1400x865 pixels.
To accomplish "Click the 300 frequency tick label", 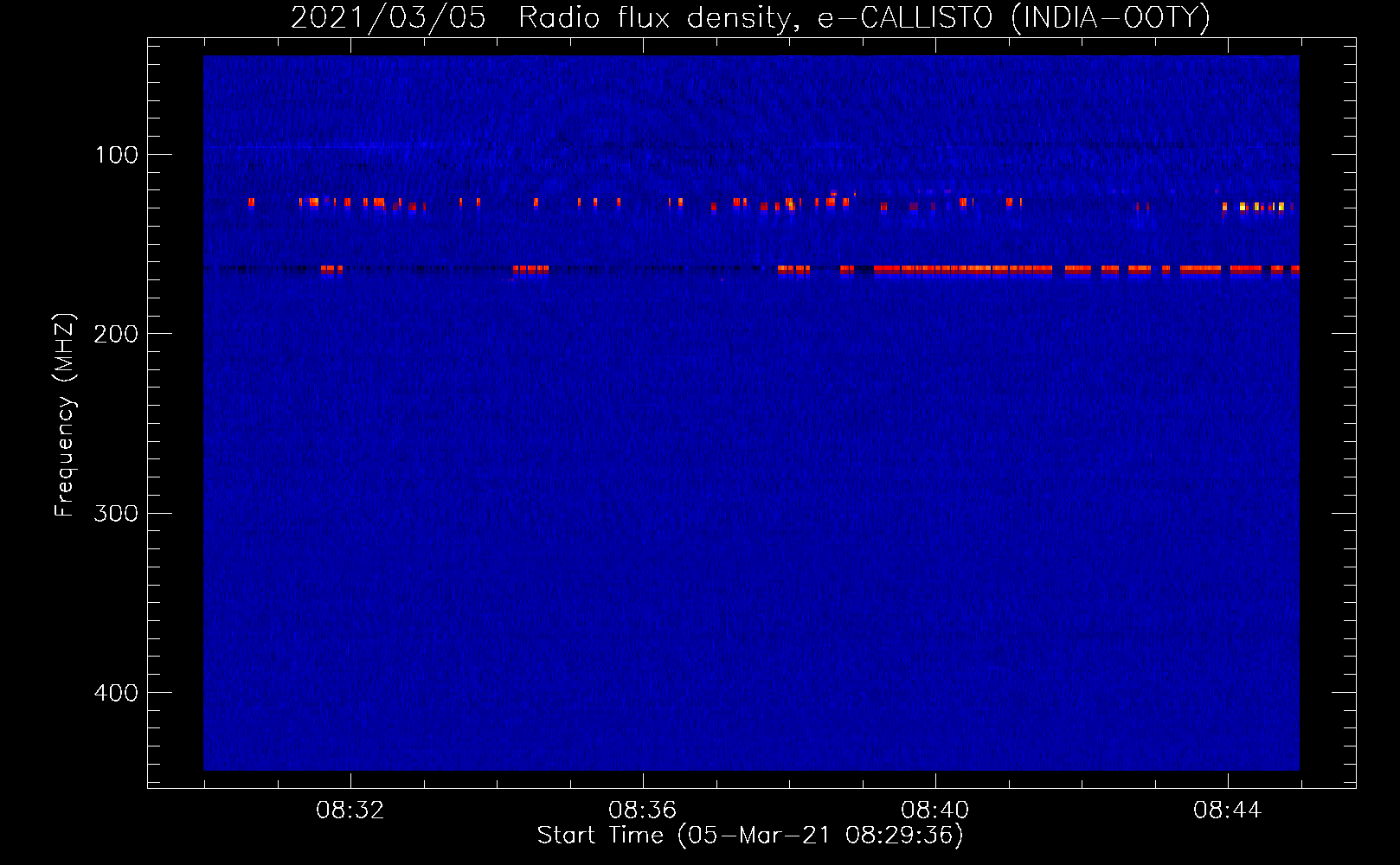I will tap(117, 514).
